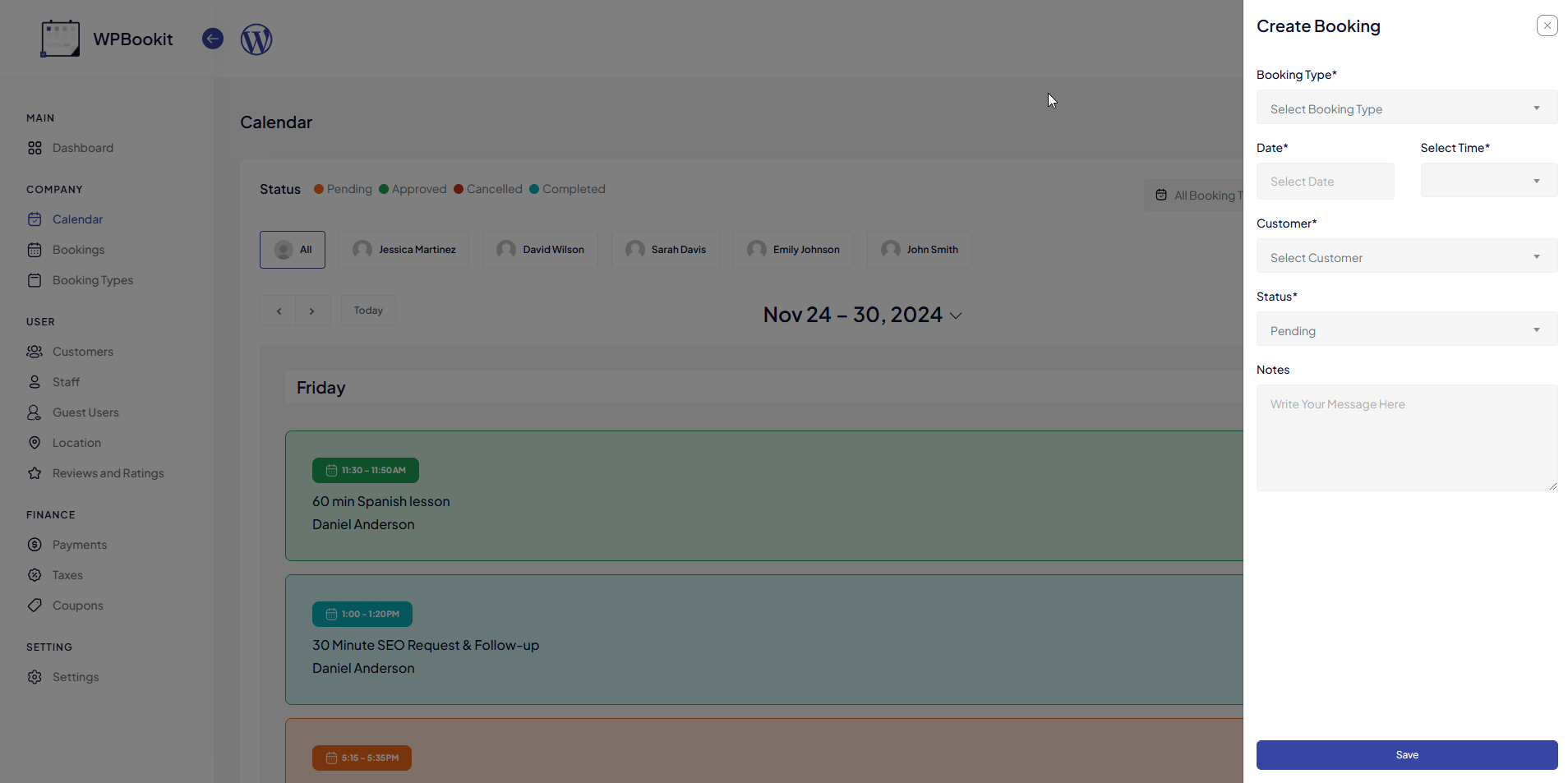Click the WordPress logo icon
1568x783 pixels.
tap(256, 39)
